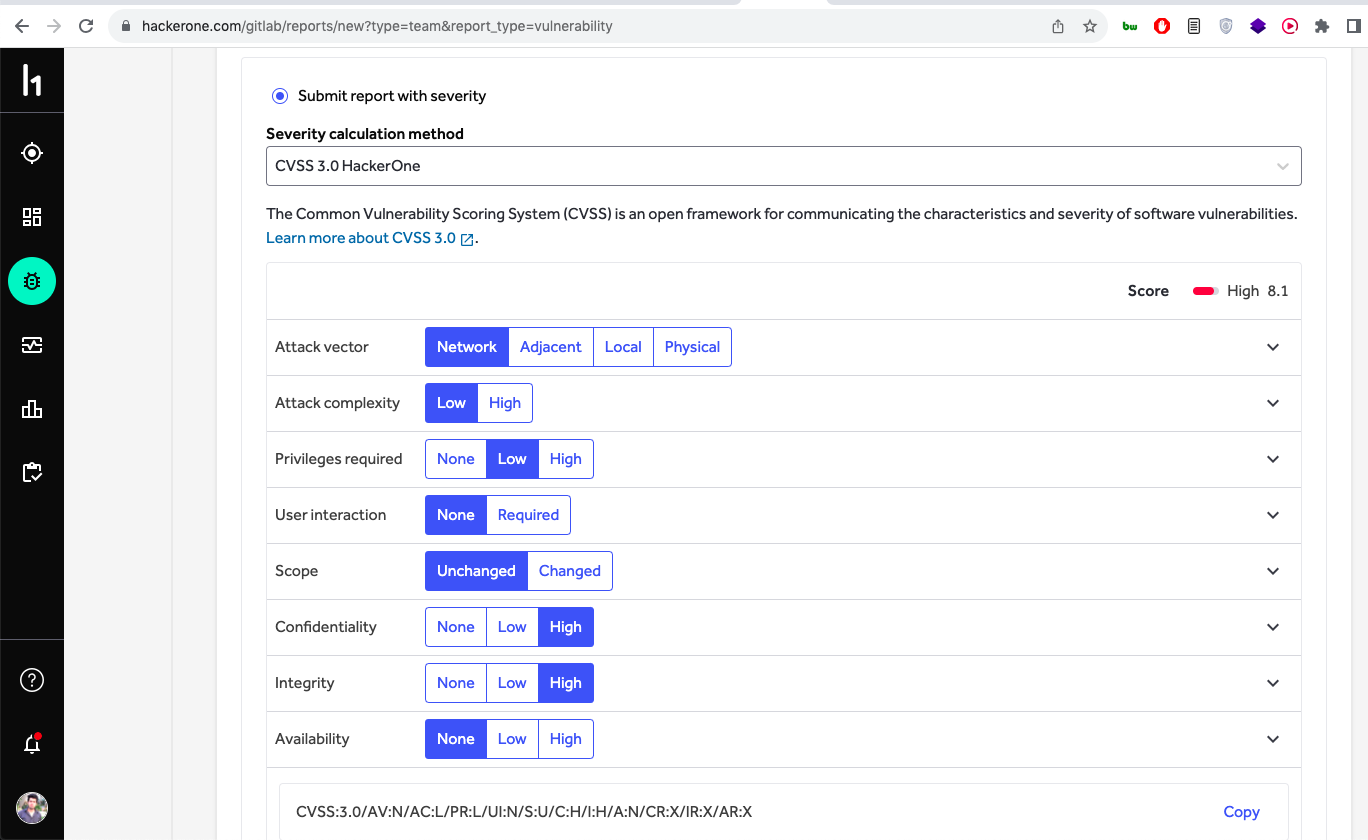Image resolution: width=1368 pixels, height=840 pixels.
Task: Click the red High severity score indicator
Action: (x=1205, y=291)
